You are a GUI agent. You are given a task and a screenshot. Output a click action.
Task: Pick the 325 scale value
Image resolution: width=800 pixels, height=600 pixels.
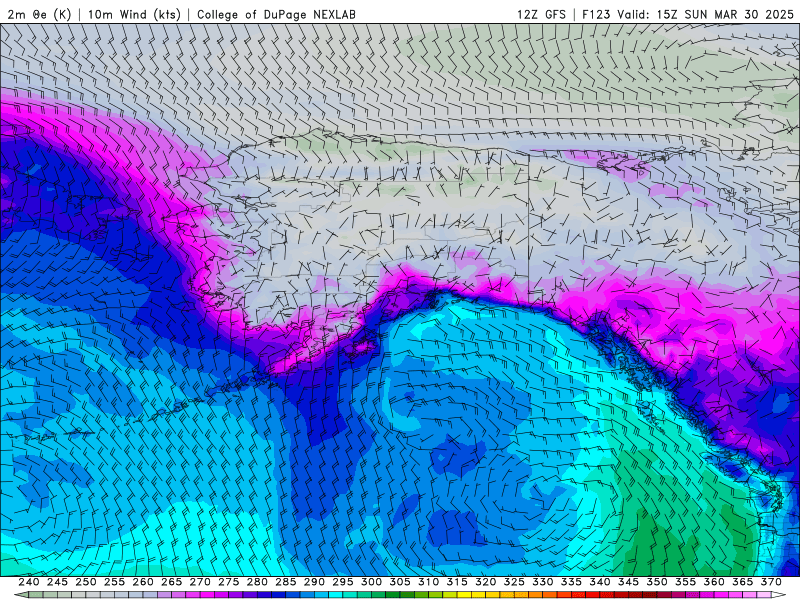click(514, 582)
